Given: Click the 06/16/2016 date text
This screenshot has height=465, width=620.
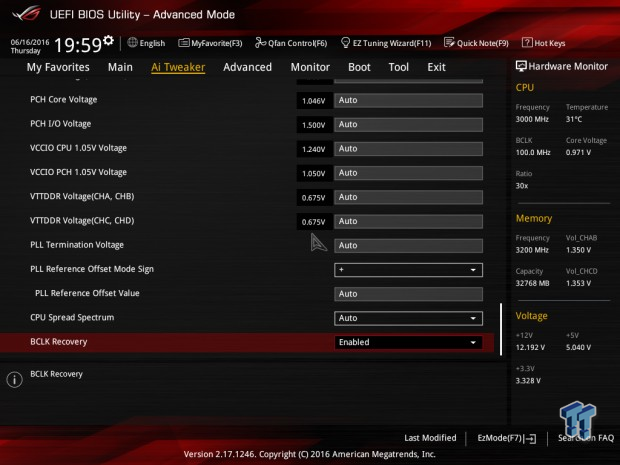Looking at the screenshot, I should point(30,42).
